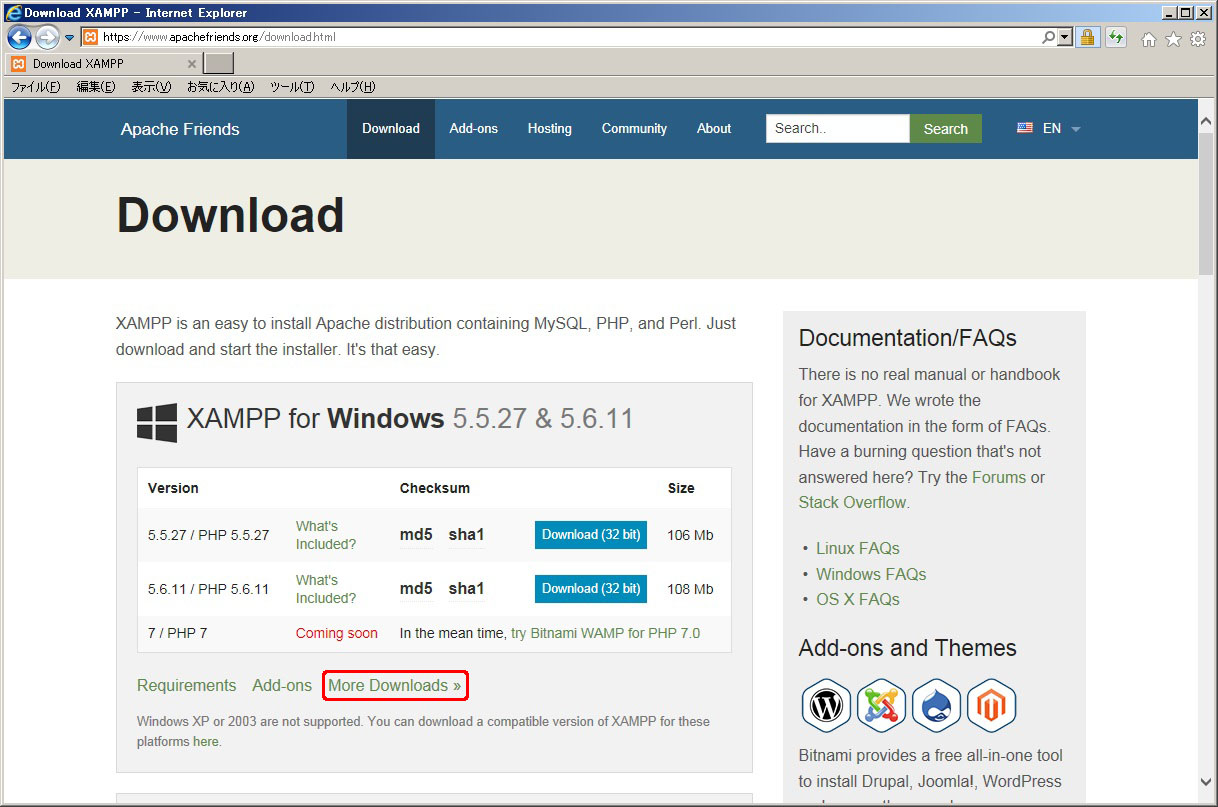This screenshot has width=1218, height=807.
Task: Open the Add-ons navigation tab
Action: [473, 129]
